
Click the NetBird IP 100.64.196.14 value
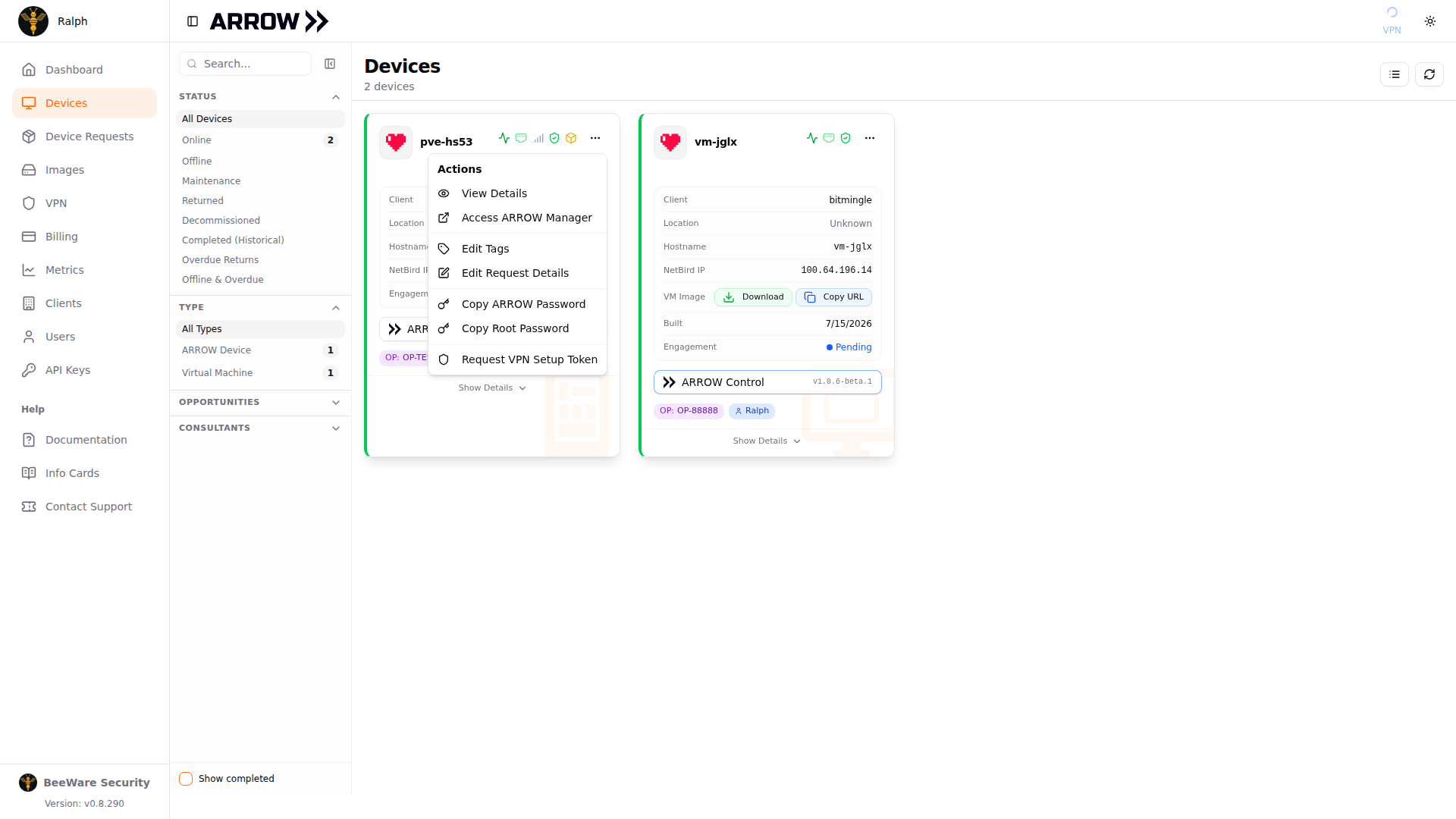click(836, 270)
